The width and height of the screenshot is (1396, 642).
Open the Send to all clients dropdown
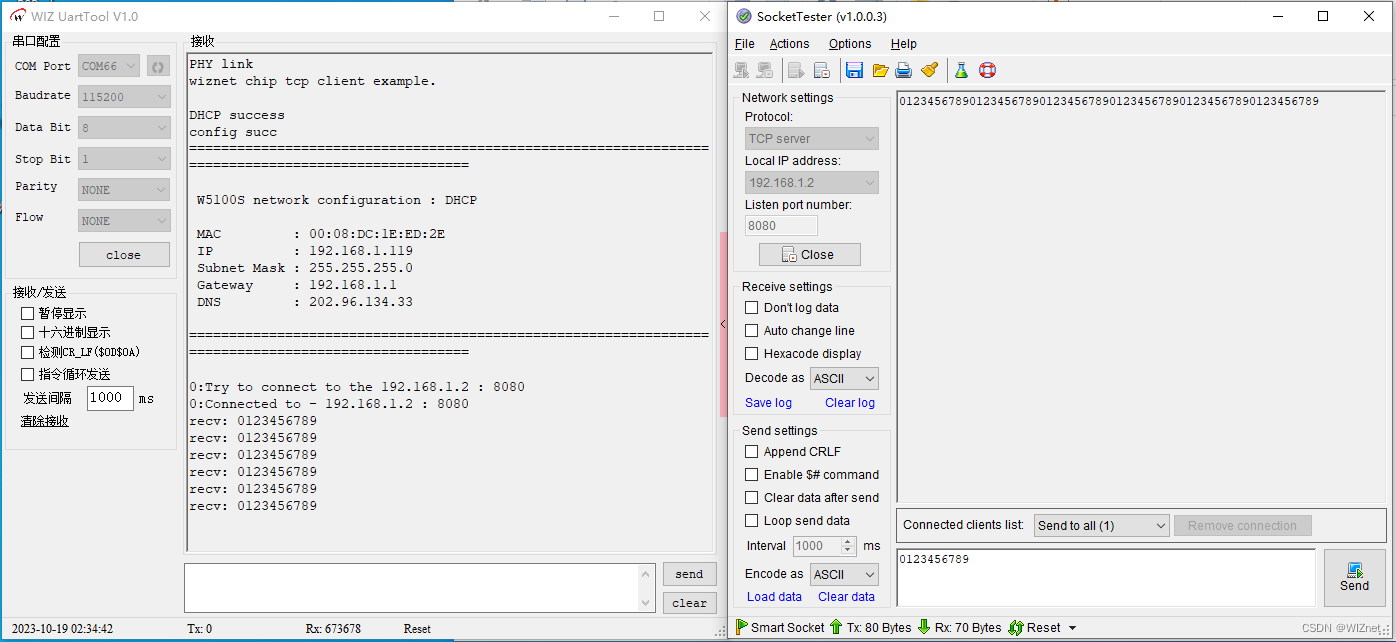coord(1102,526)
